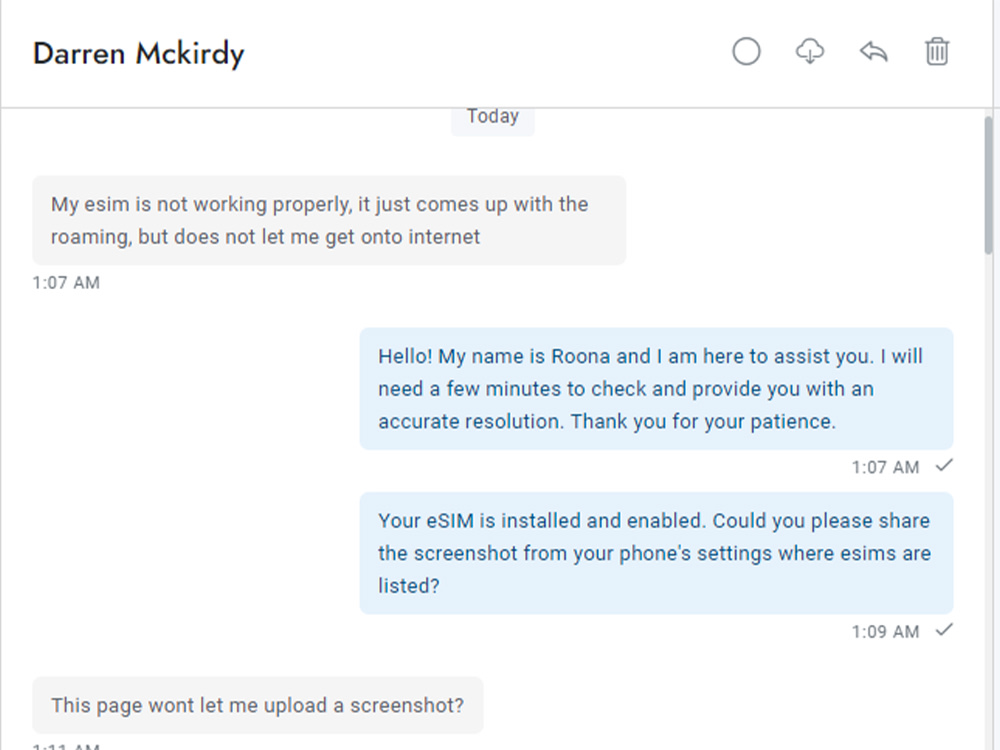Click the scrollbar track below the thumb
Viewport: 1000px width, 750px height.
(989, 504)
